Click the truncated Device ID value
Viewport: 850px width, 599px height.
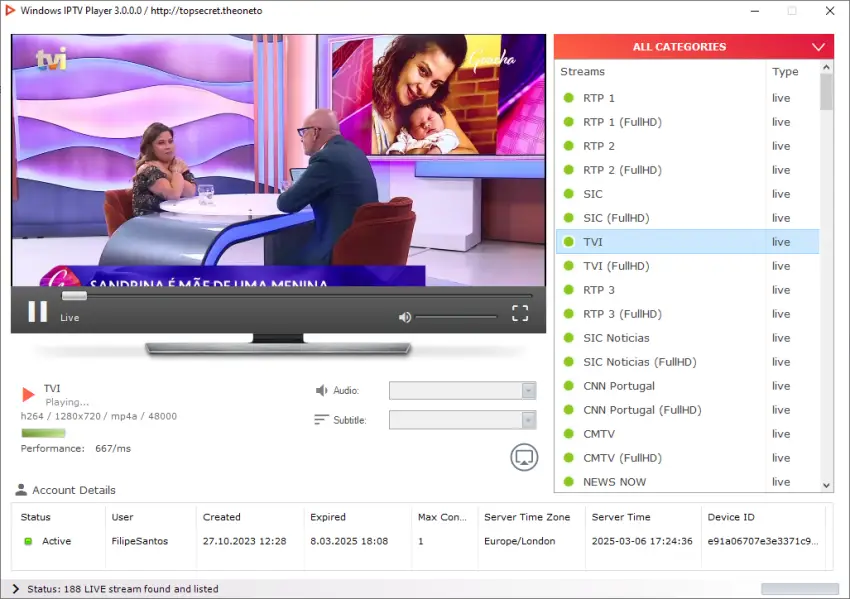tap(763, 541)
